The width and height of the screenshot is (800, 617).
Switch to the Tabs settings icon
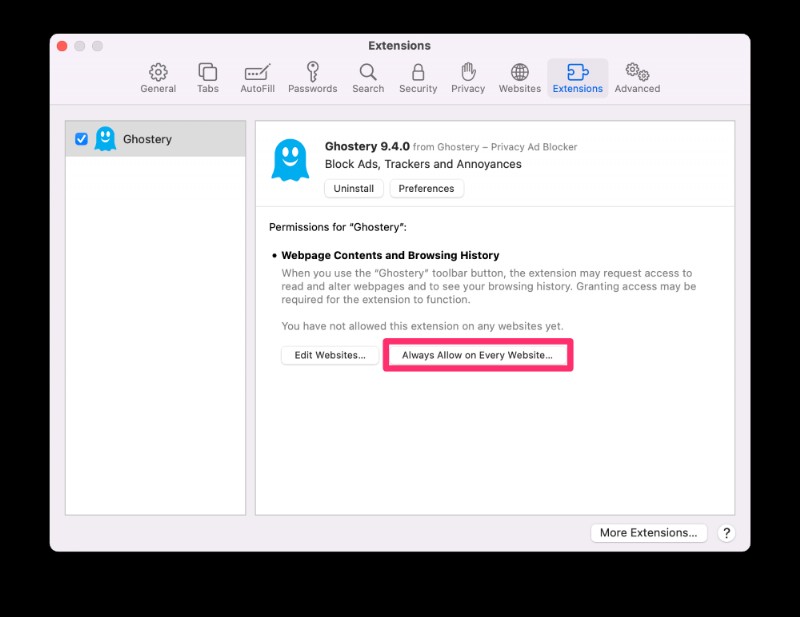point(207,78)
